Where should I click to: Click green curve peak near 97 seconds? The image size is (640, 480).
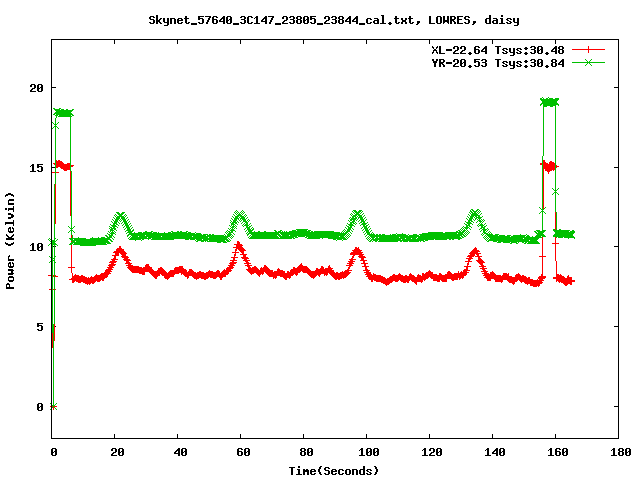[x=358, y=215]
